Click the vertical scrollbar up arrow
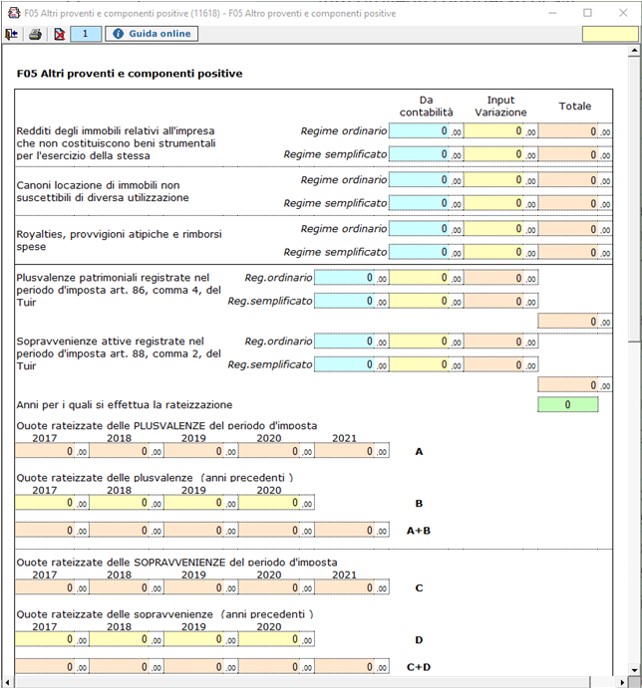 coord(635,51)
